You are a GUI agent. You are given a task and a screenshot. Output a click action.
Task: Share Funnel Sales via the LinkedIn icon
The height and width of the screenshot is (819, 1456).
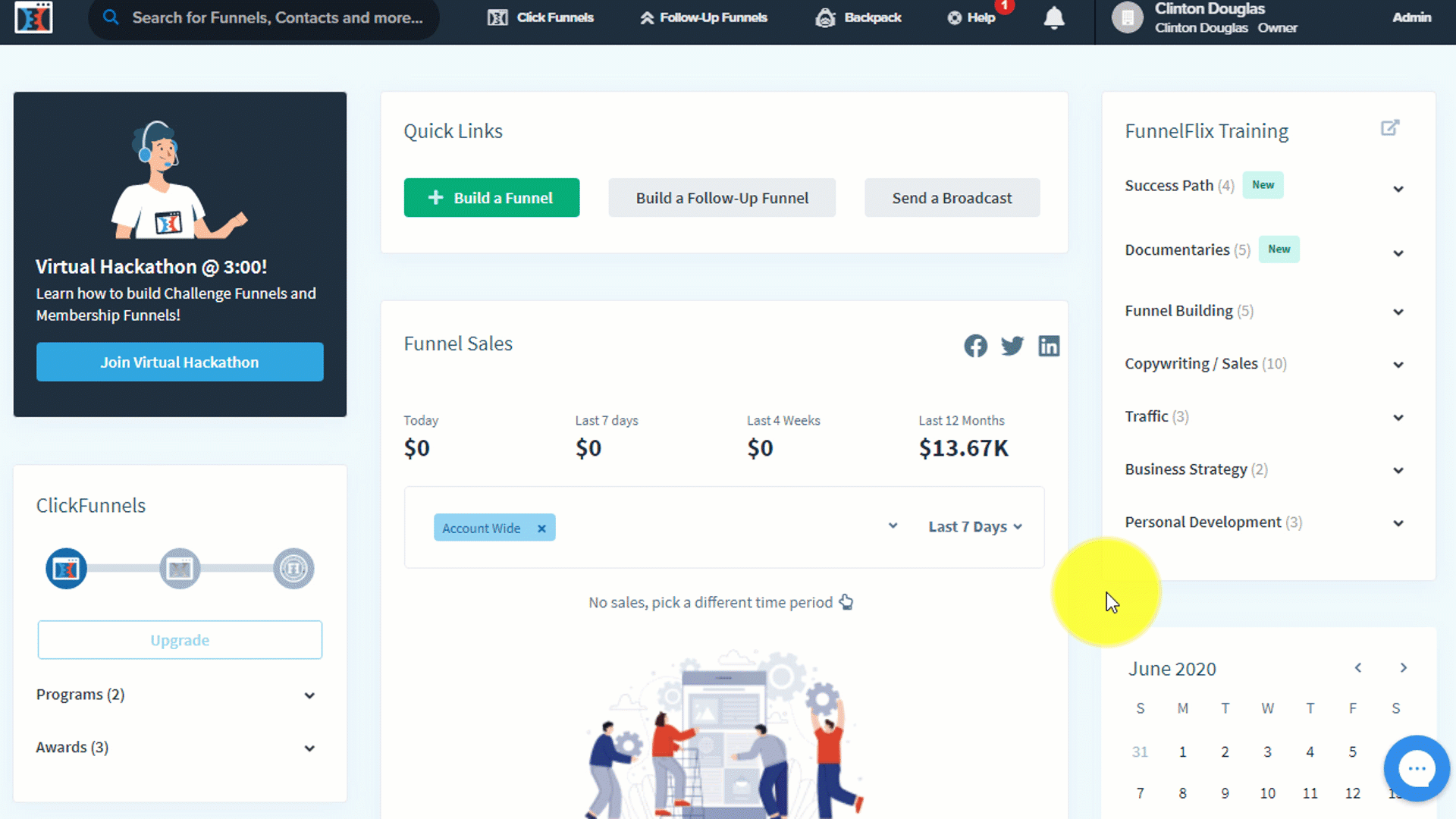click(1050, 346)
